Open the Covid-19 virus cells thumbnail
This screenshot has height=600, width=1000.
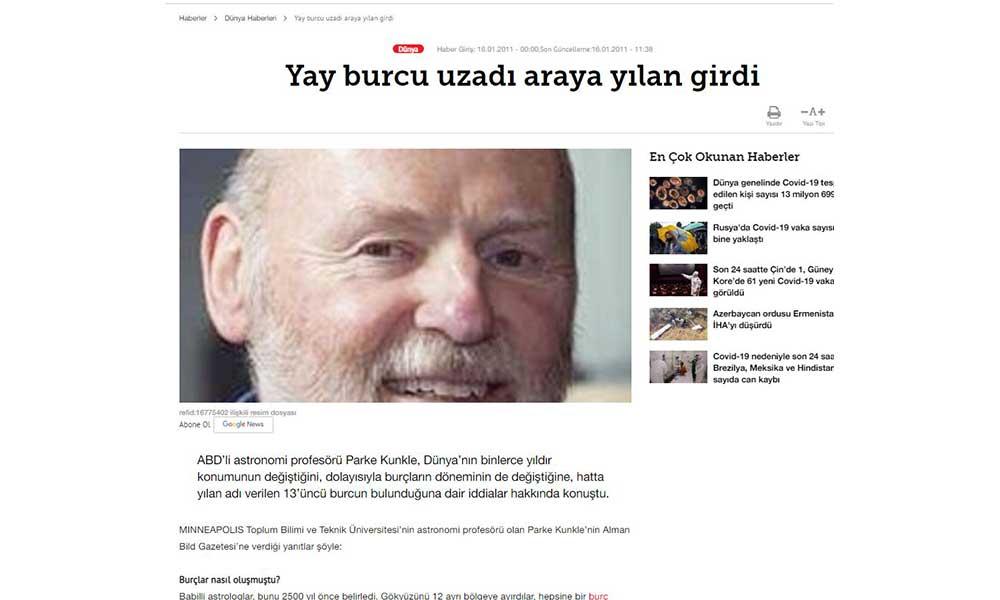[678, 193]
